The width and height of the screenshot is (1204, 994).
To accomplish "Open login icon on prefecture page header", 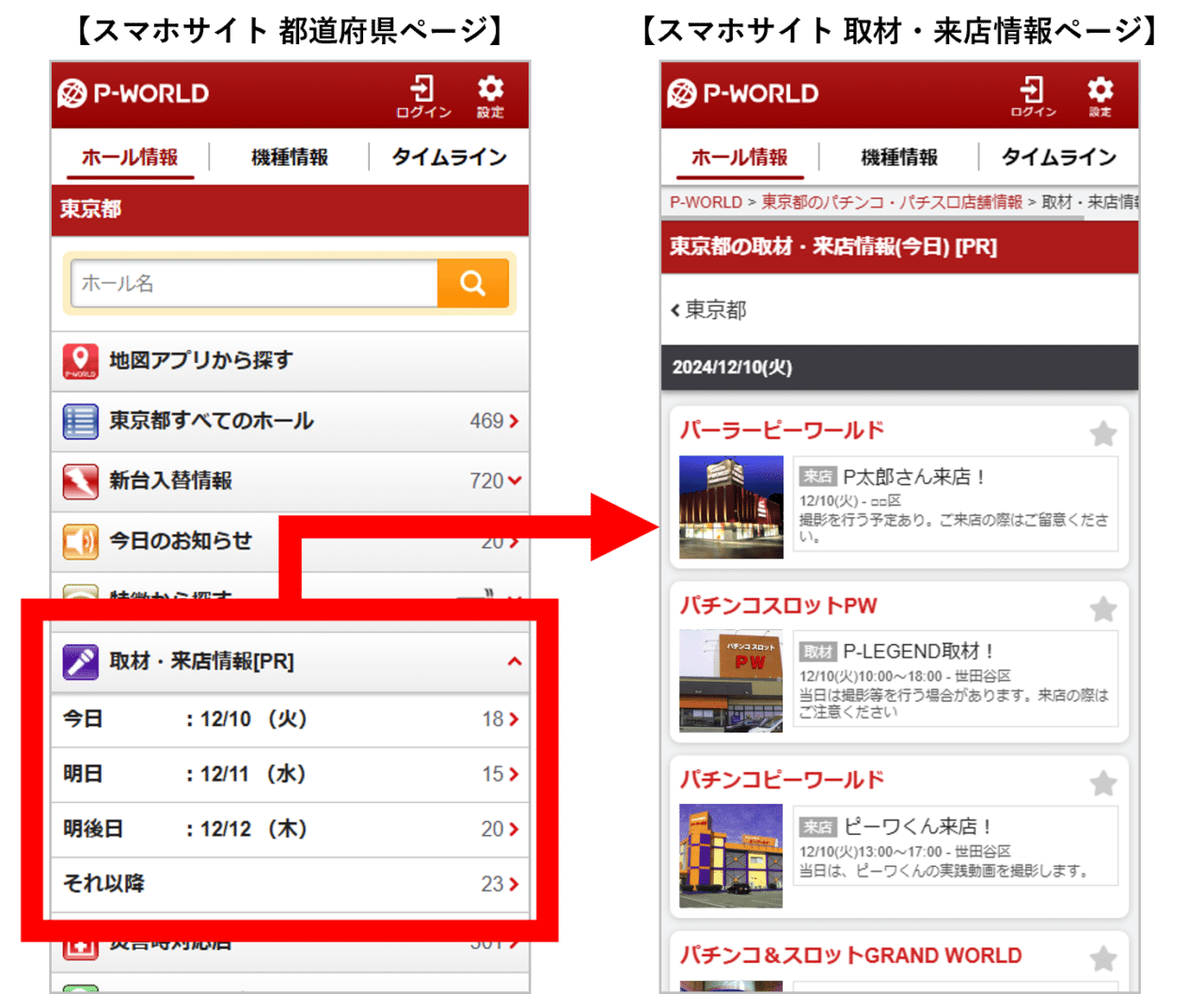I will click(423, 97).
